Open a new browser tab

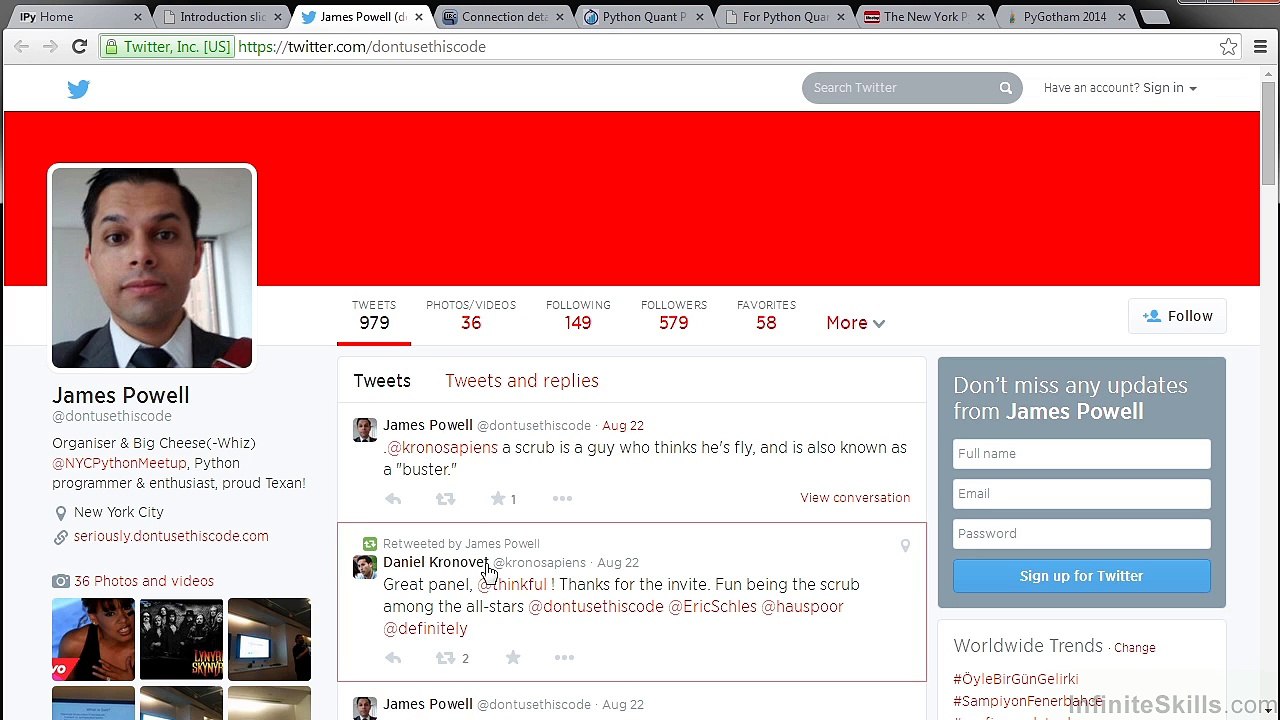1154,17
